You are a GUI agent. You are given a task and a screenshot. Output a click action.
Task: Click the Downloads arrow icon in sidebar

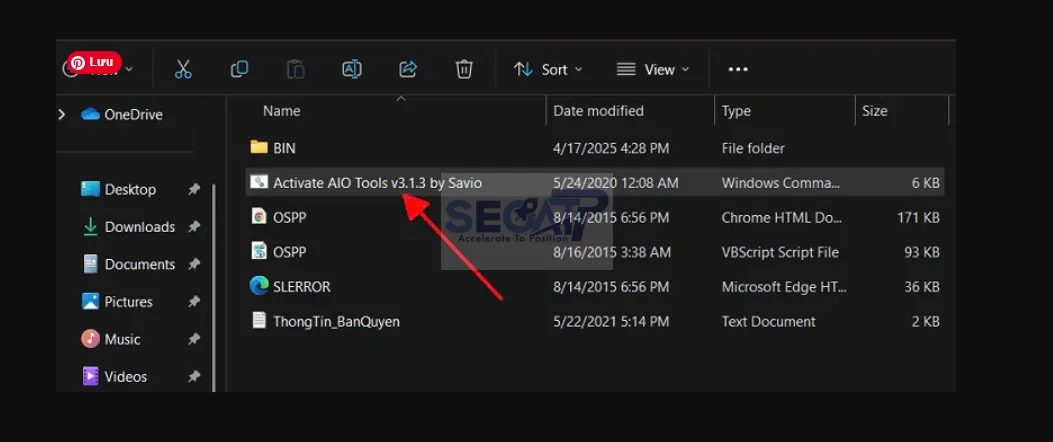pyautogui.click(x=90, y=227)
